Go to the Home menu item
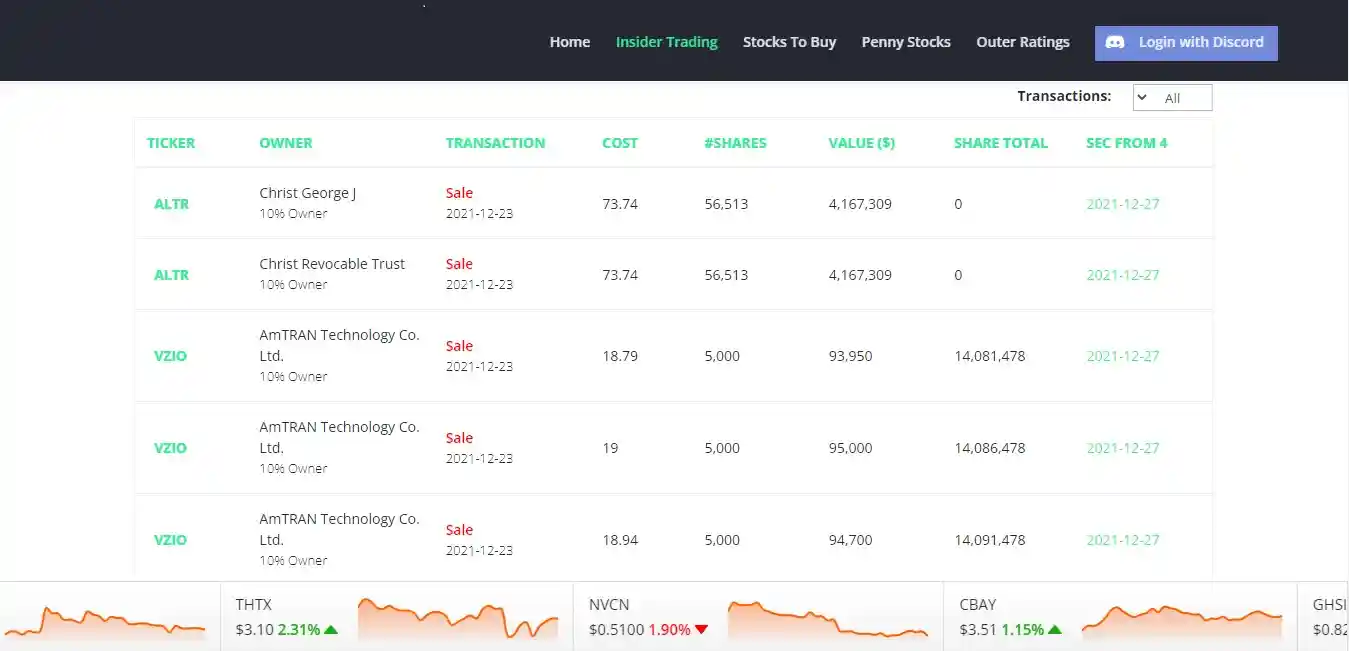 pos(570,42)
